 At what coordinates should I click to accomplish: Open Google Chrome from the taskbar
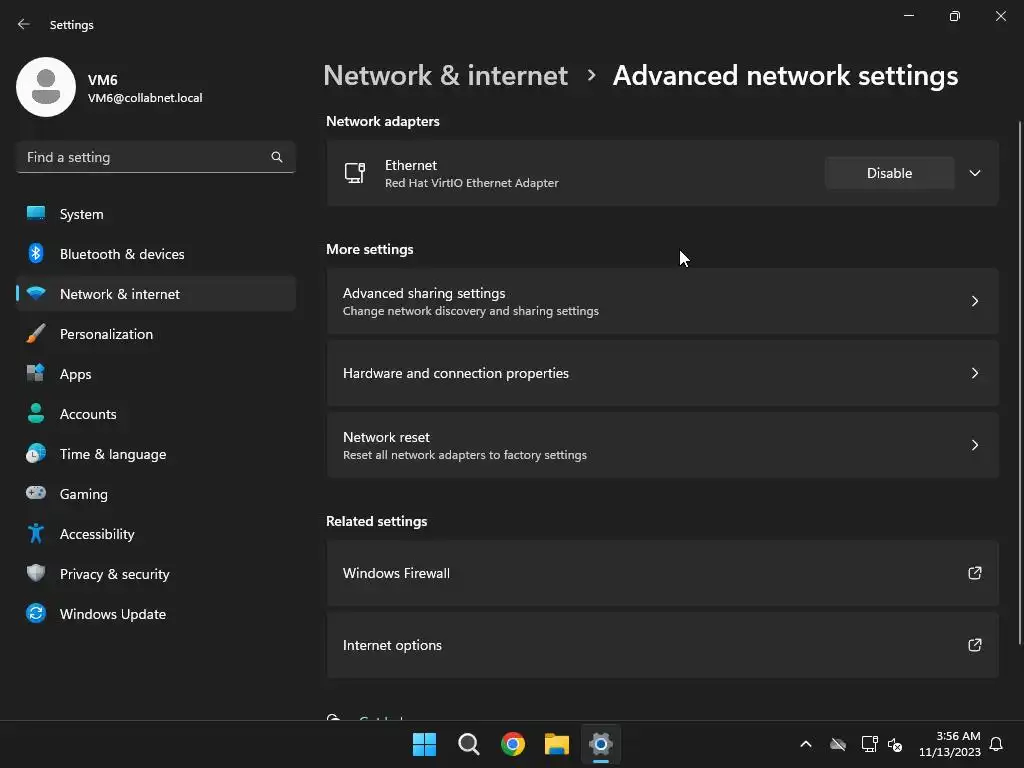[513, 744]
